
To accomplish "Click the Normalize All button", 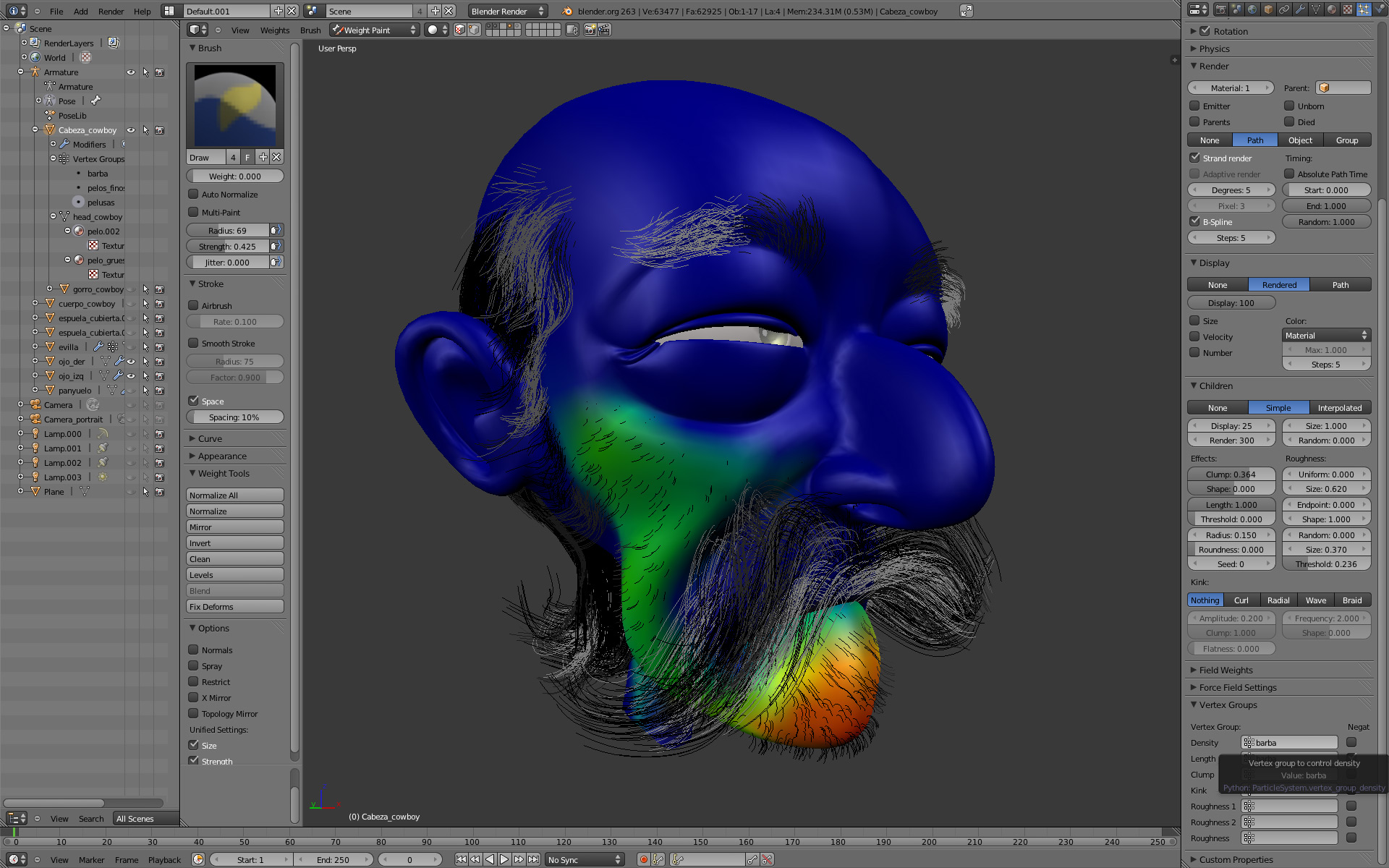I will coord(234,495).
